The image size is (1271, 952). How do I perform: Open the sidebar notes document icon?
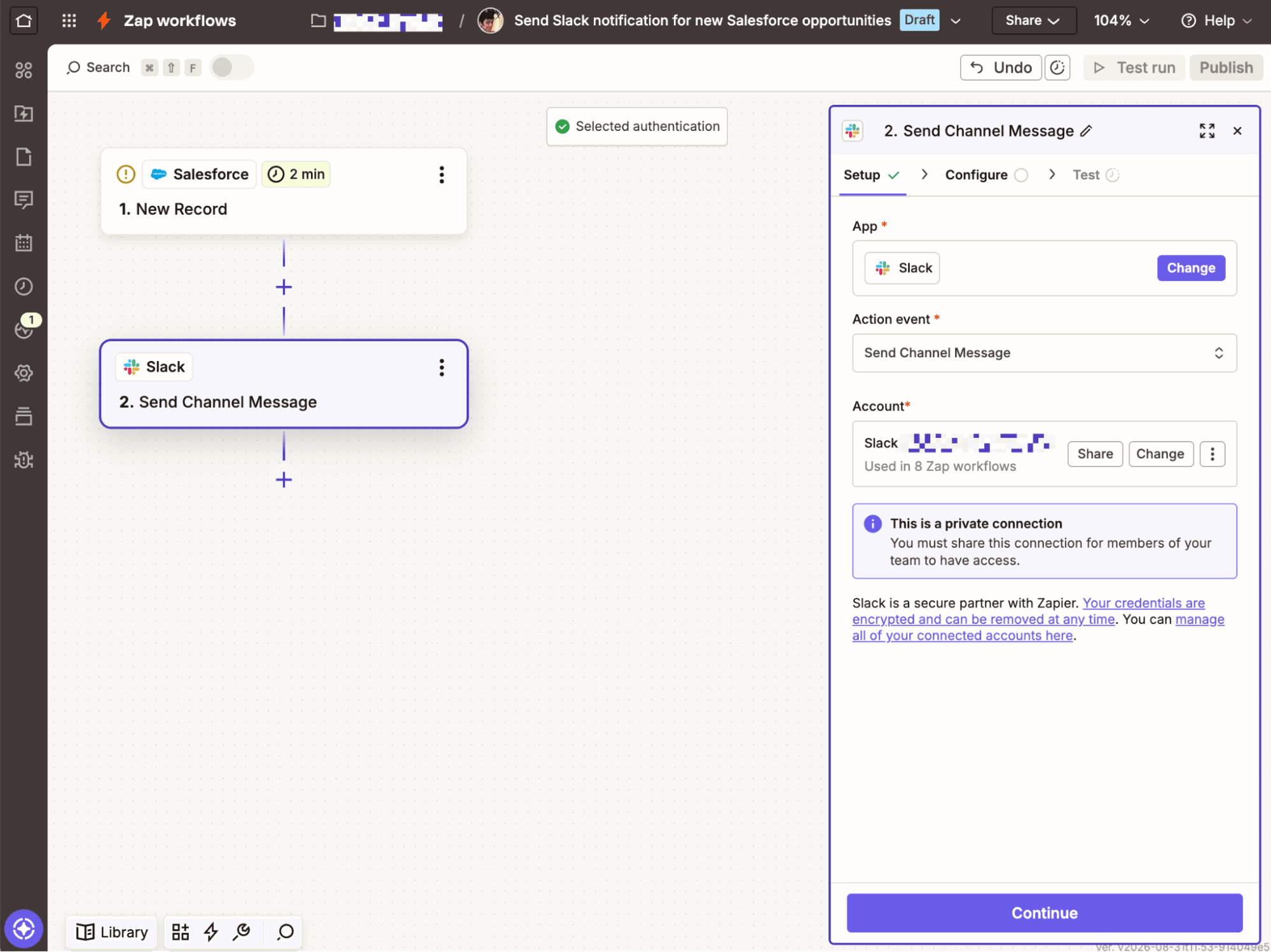(24, 156)
